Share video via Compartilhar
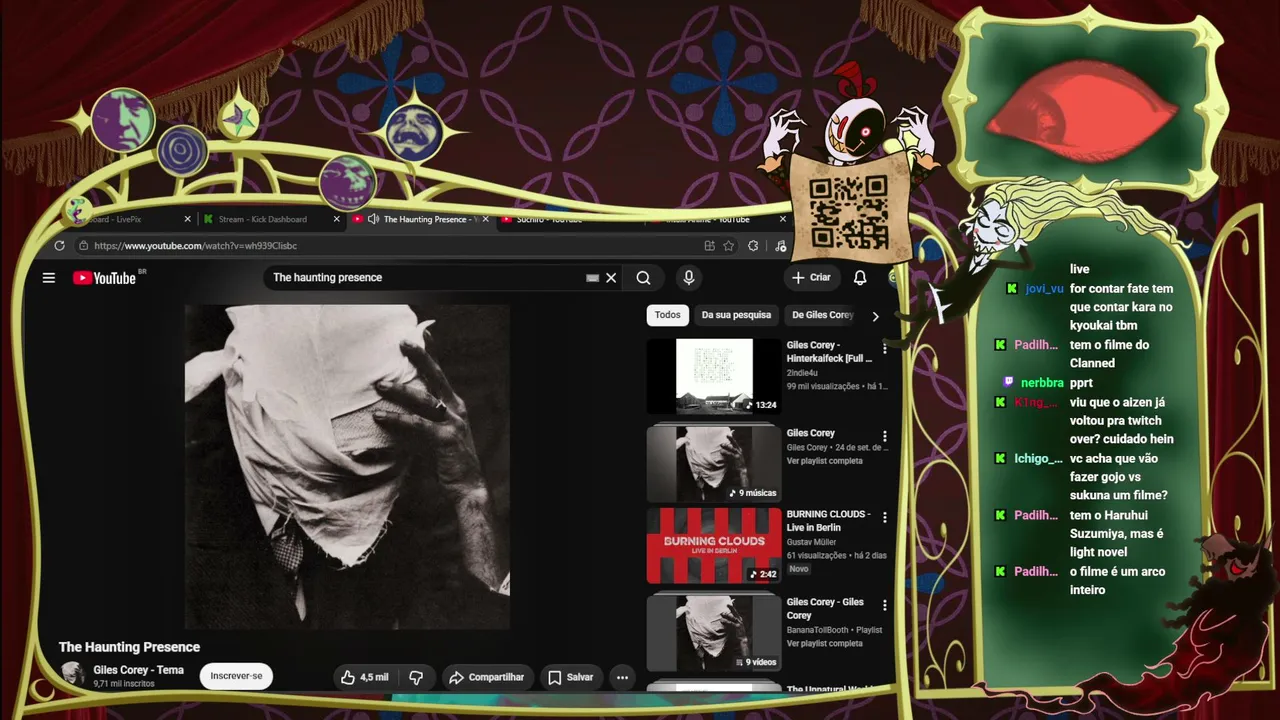The width and height of the screenshot is (1280, 720). (x=487, y=677)
